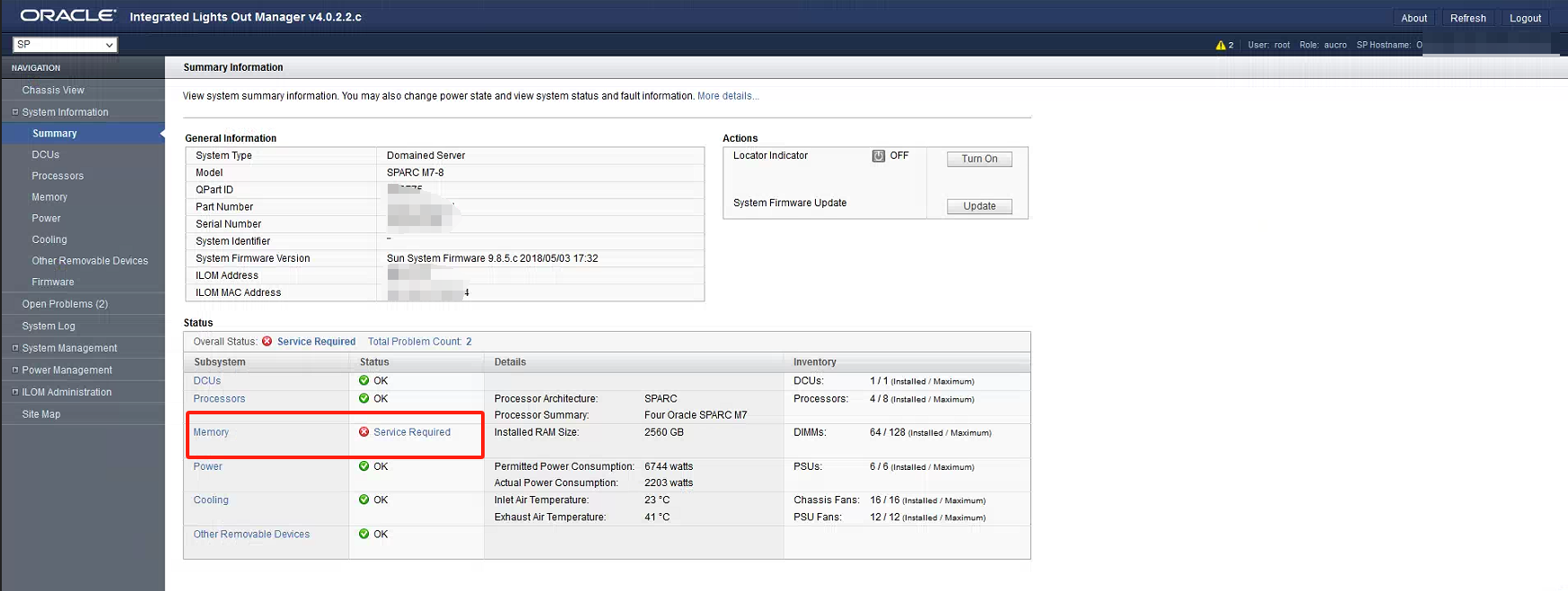Click the green OK icon in Power row
Screen dimensions: 1568x591
[x=364, y=466]
